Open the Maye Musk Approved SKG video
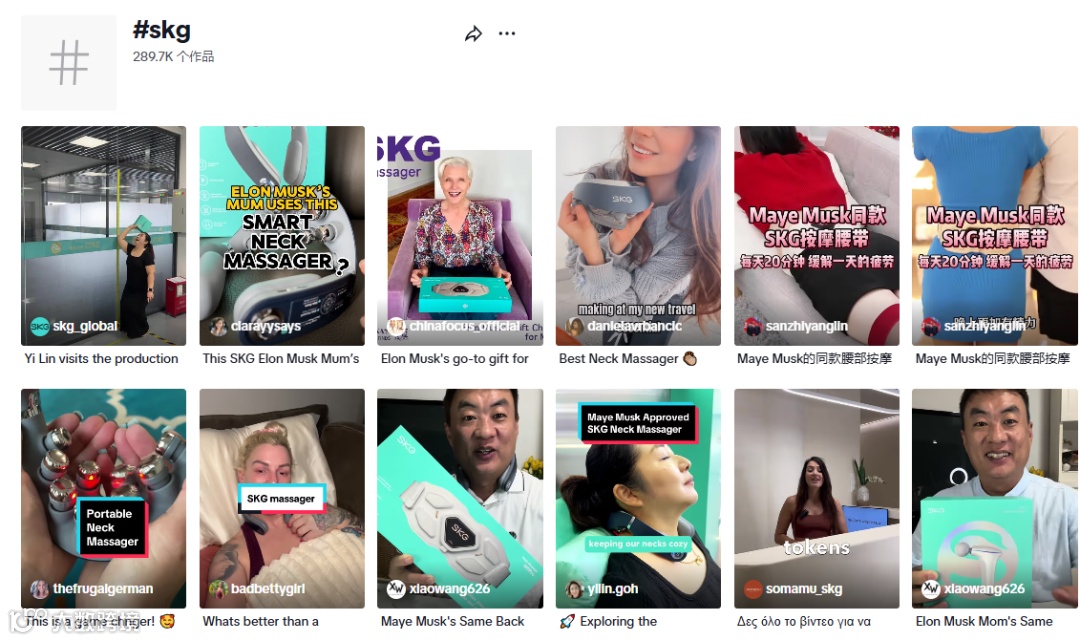This screenshot has width=1080, height=641. [638, 498]
